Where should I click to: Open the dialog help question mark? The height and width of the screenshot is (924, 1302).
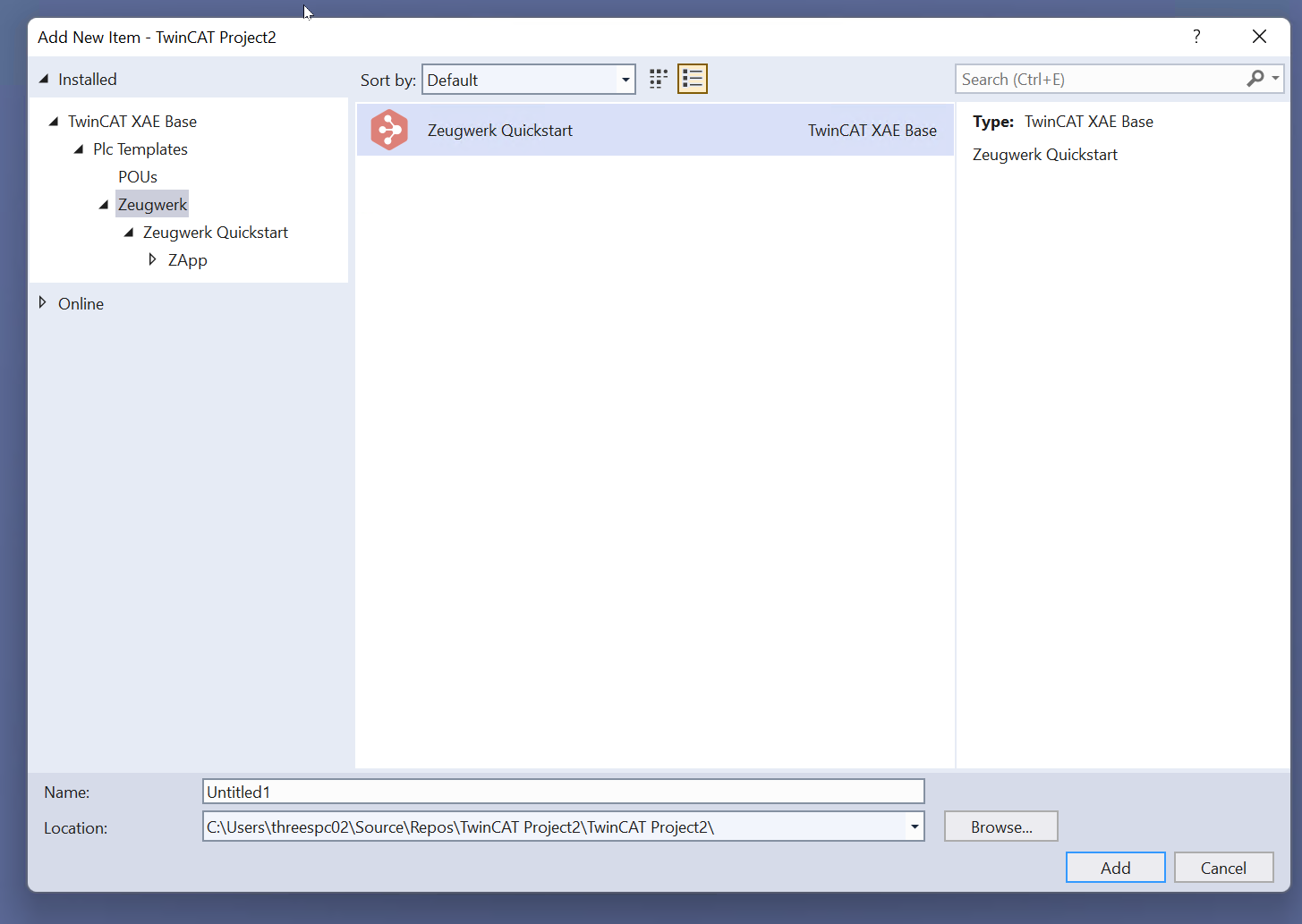tap(1196, 37)
